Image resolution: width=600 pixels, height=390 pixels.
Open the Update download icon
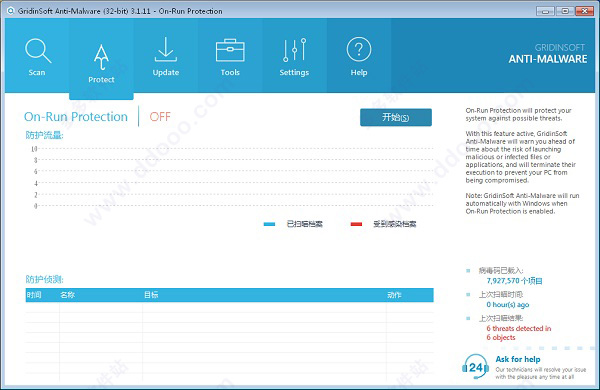tap(166, 49)
